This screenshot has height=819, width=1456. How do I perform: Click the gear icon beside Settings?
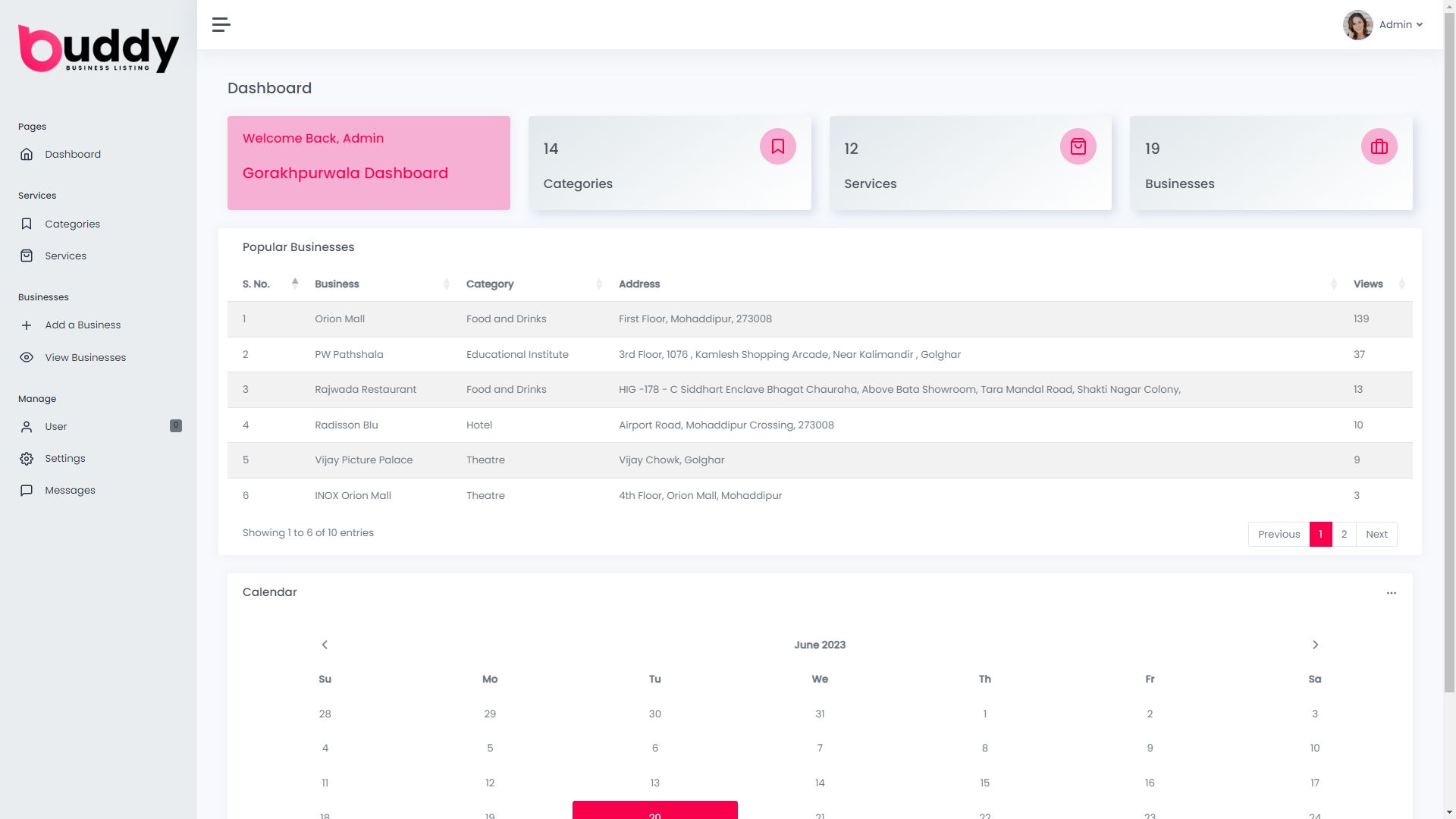[27, 459]
